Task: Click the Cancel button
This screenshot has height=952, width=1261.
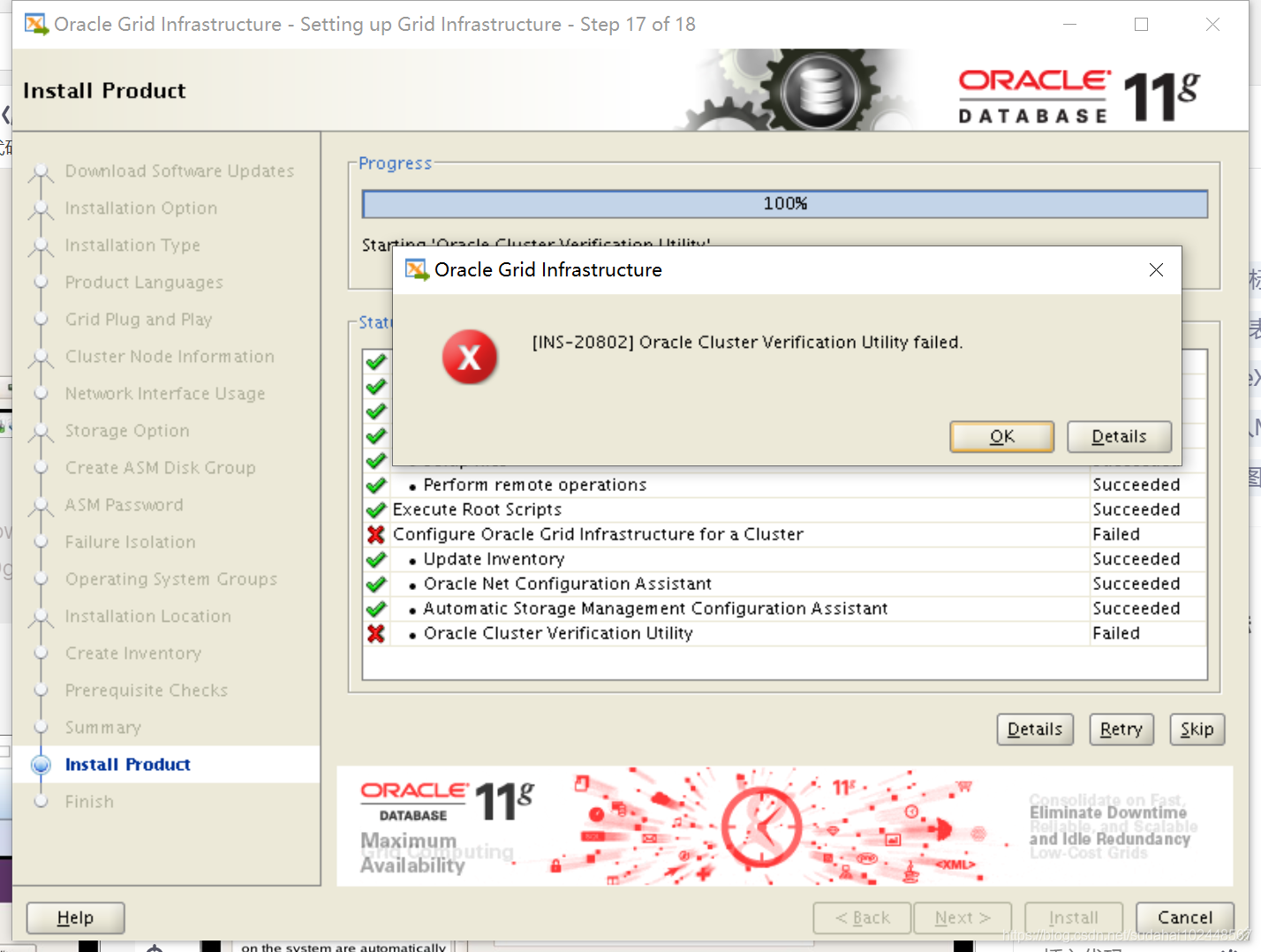Action: click(1184, 918)
